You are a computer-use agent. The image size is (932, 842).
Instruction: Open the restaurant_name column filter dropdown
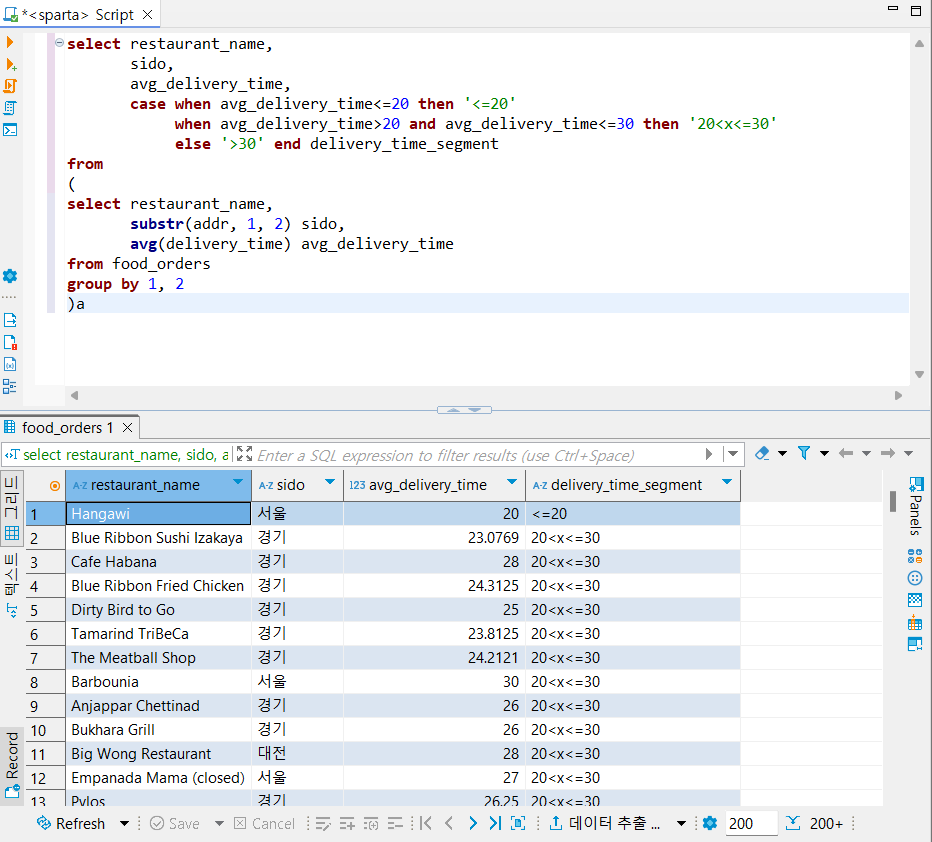pyautogui.click(x=238, y=482)
